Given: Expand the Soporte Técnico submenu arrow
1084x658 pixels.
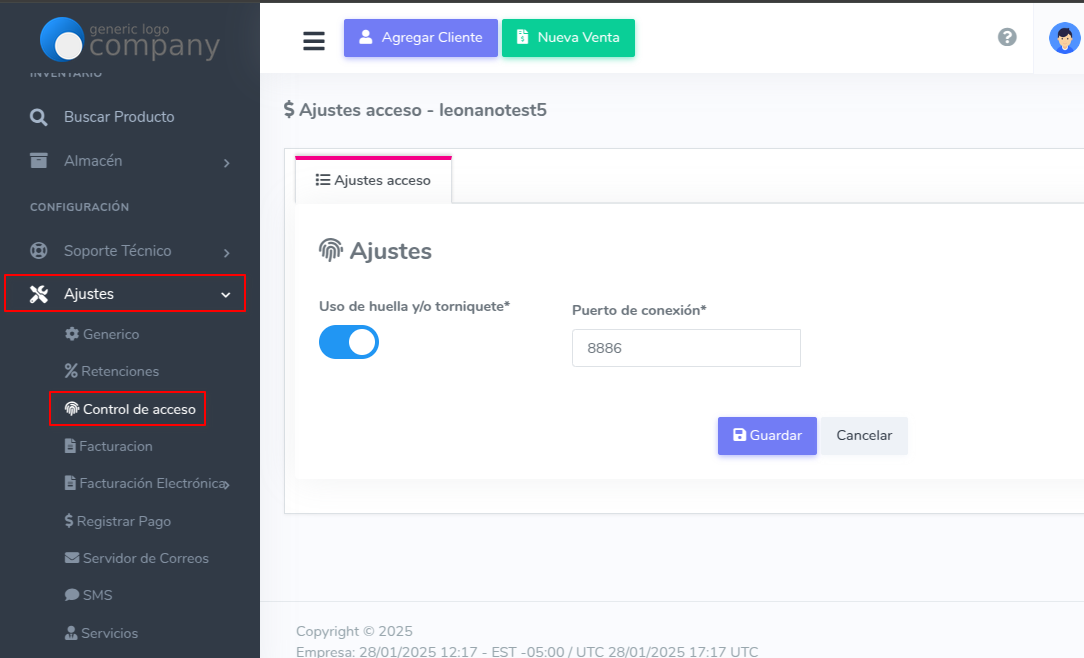Looking at the screenshot, I should click(x=227, y=252).
